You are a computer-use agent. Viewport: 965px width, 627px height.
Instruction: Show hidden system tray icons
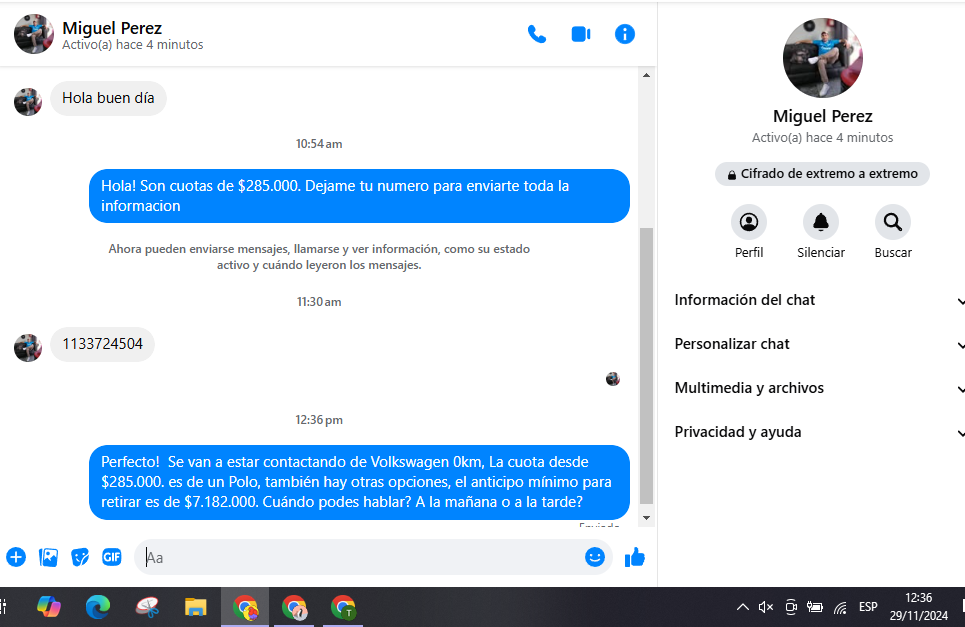[x=743, y=607]
